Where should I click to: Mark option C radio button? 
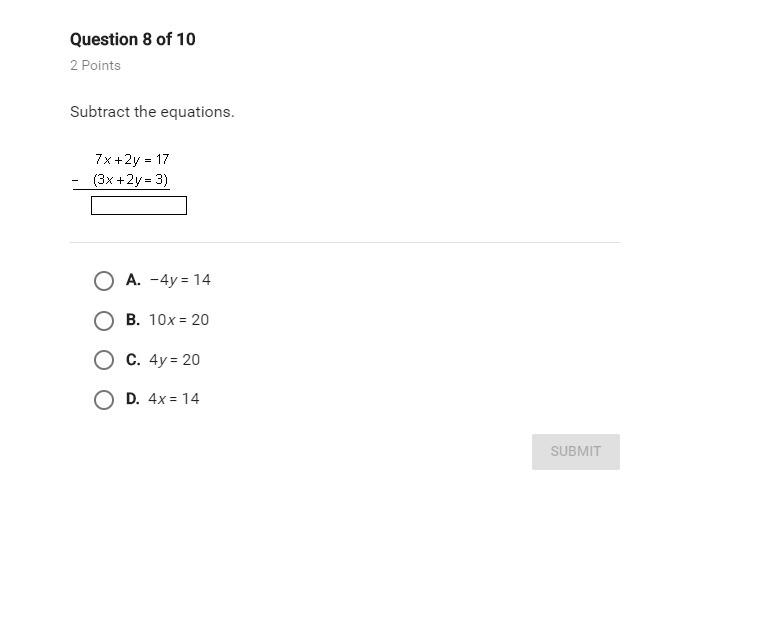point(104,360)
